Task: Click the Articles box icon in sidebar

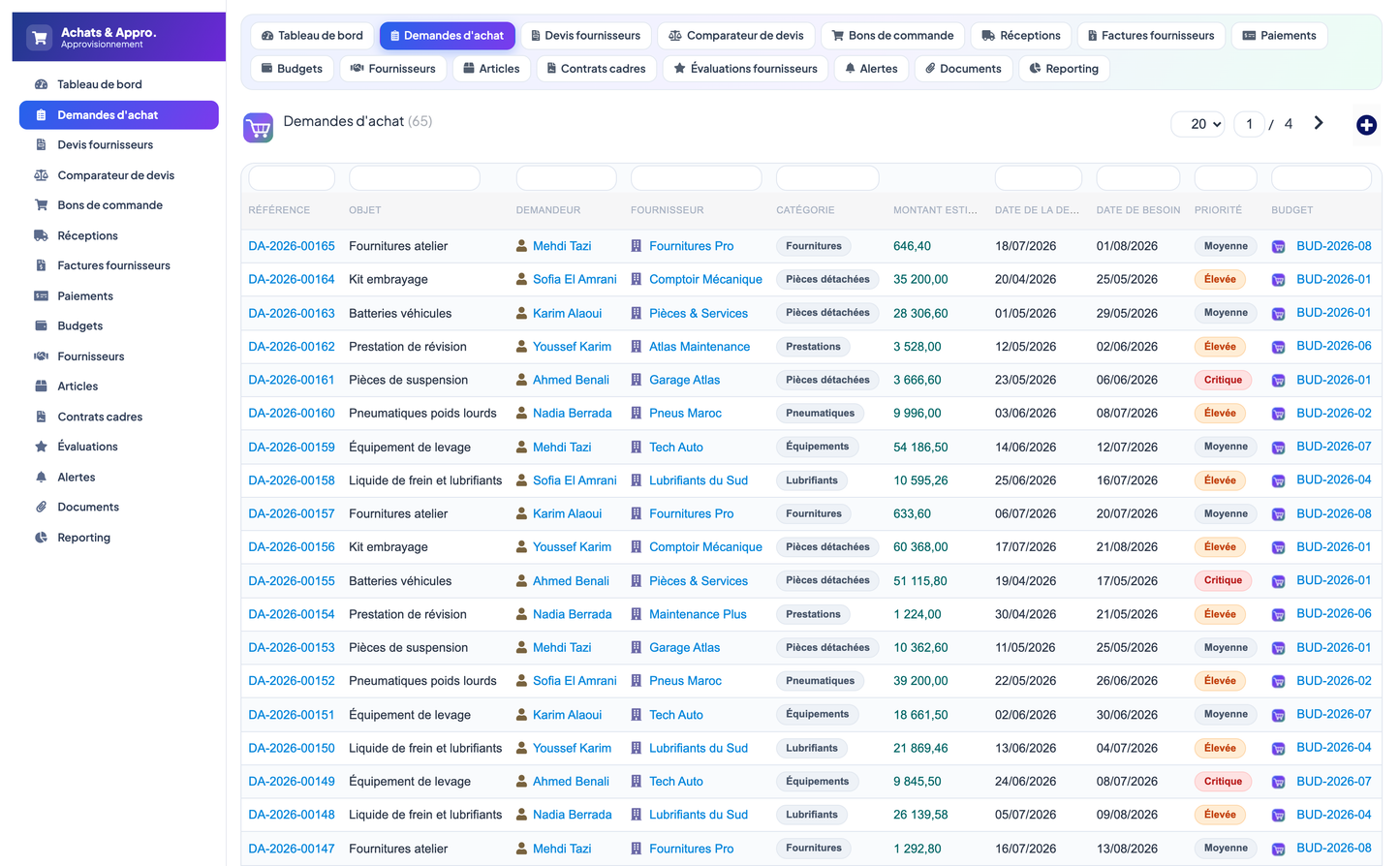Action: pyautogui.click(x=41, y=387)
